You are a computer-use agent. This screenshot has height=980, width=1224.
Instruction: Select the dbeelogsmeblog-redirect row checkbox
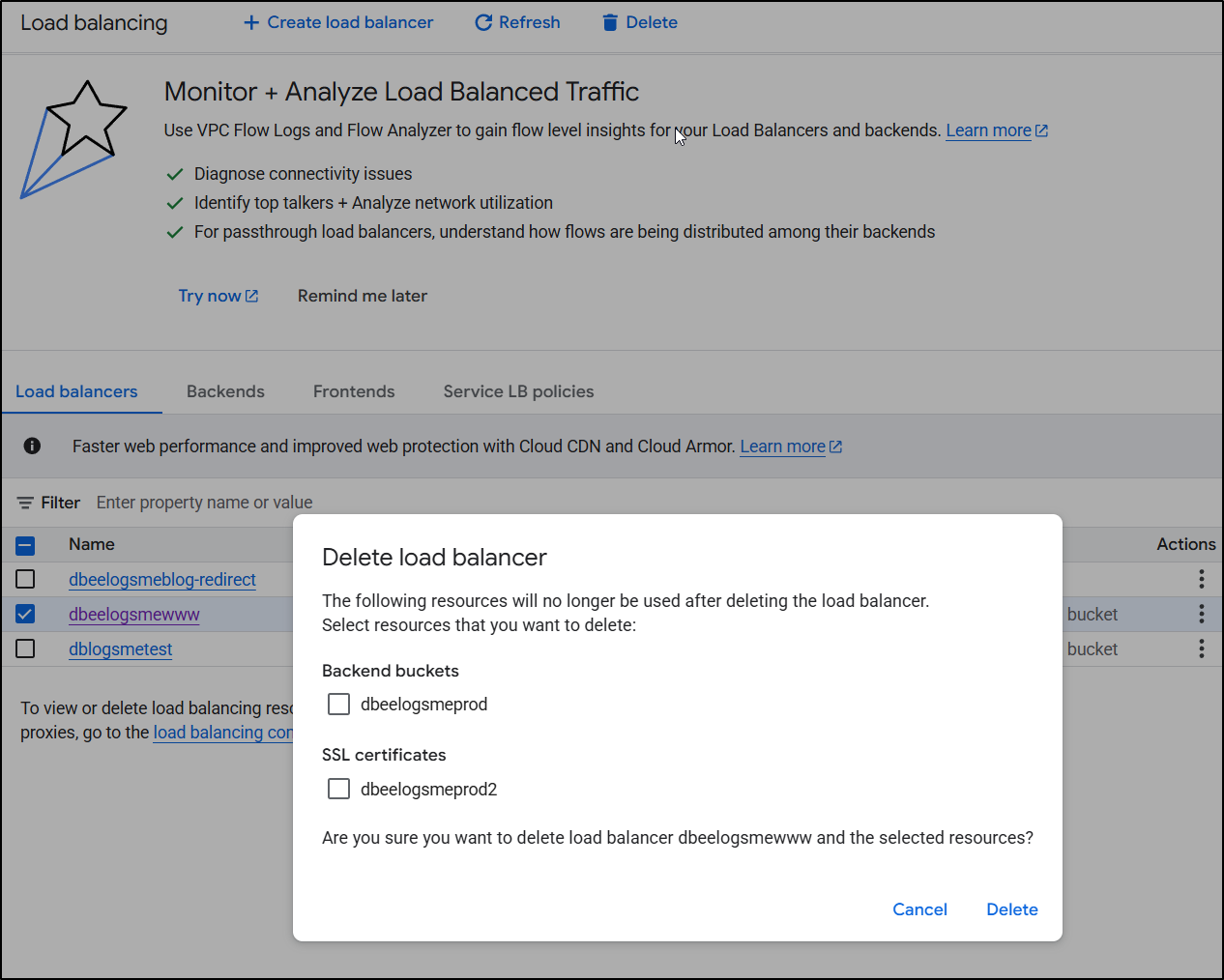pyautogui.click(x=26, y=579)
